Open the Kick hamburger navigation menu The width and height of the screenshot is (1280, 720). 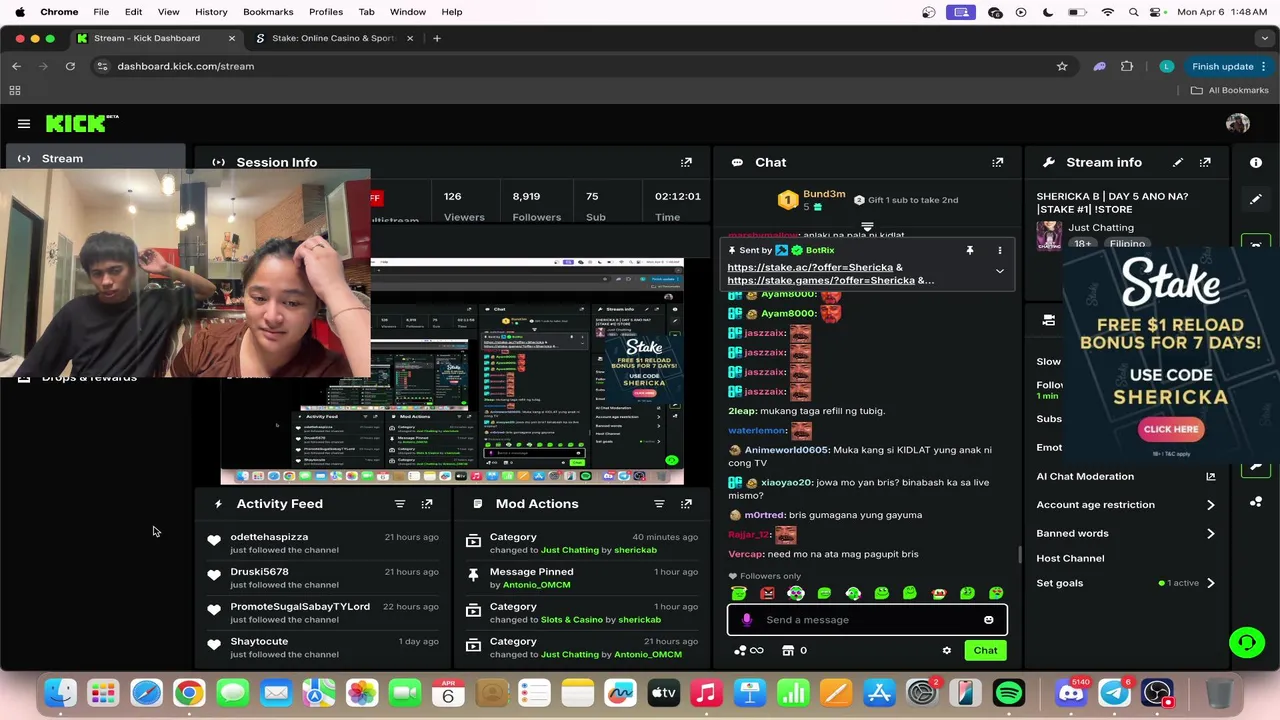pos(24,124)
